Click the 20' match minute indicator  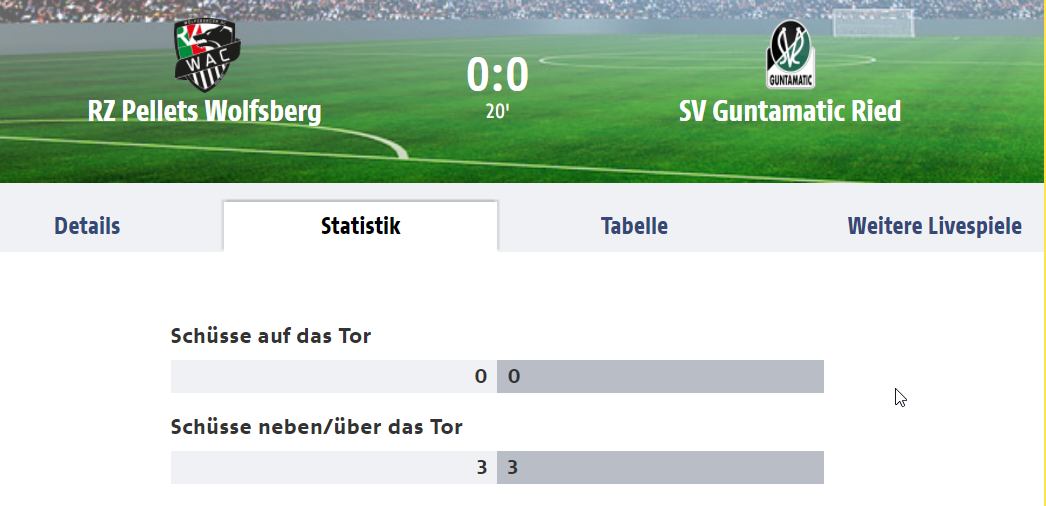click(497, 112)
